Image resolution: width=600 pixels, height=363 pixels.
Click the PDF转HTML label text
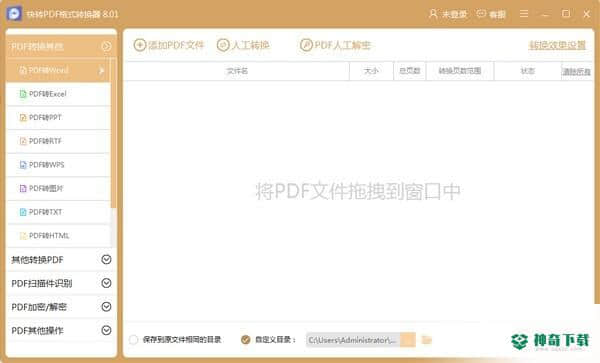point(49,236)
